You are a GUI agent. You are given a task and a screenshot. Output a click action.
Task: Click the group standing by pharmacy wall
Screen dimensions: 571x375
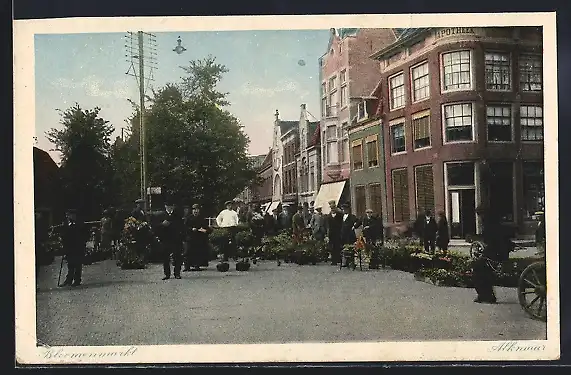pos(431,231)
